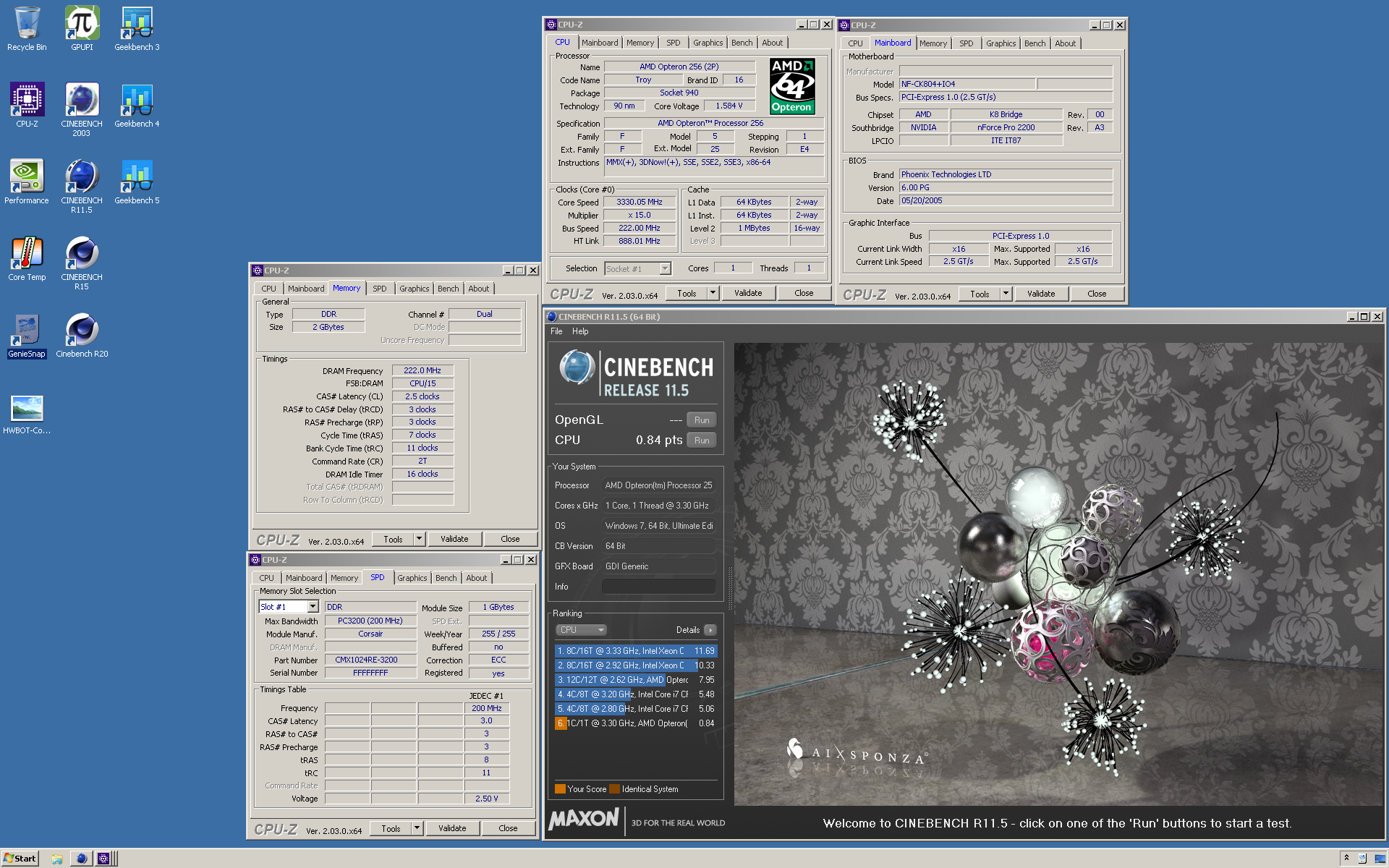This screenshot has height=868, width=1389.
Task: Click the title icon of the CPU-Z Mainboard window
Action: click(844, 25)
